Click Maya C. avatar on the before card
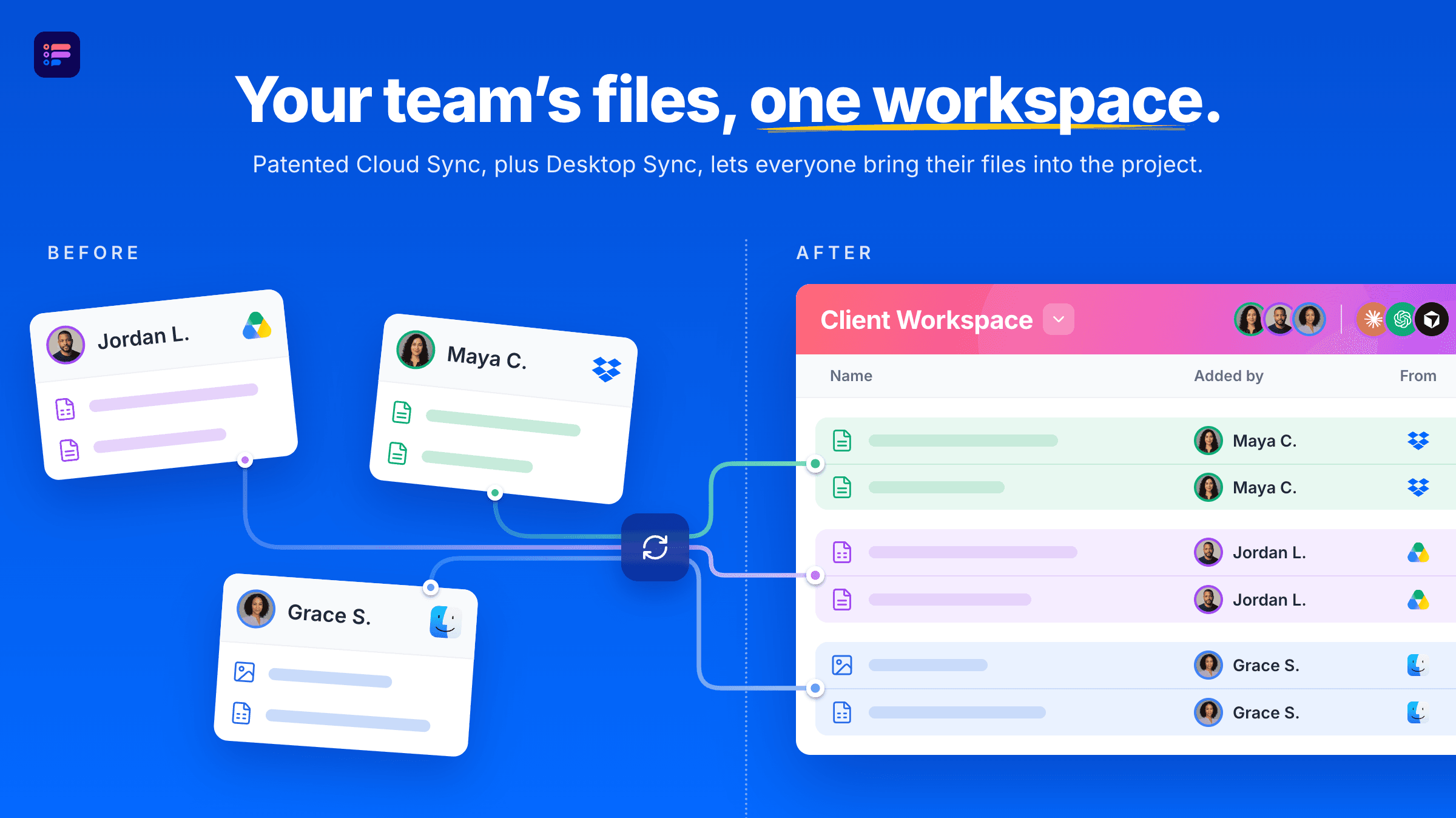The height and width of the screenshot is (818, 1456). coord(416,350)
